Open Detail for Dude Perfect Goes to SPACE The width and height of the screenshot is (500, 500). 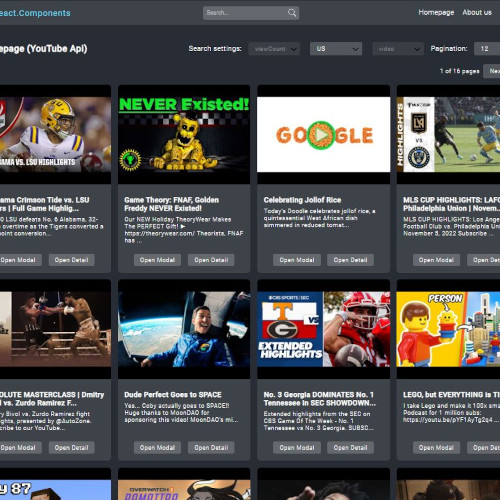pyautogui.click(x=211, y=448)
